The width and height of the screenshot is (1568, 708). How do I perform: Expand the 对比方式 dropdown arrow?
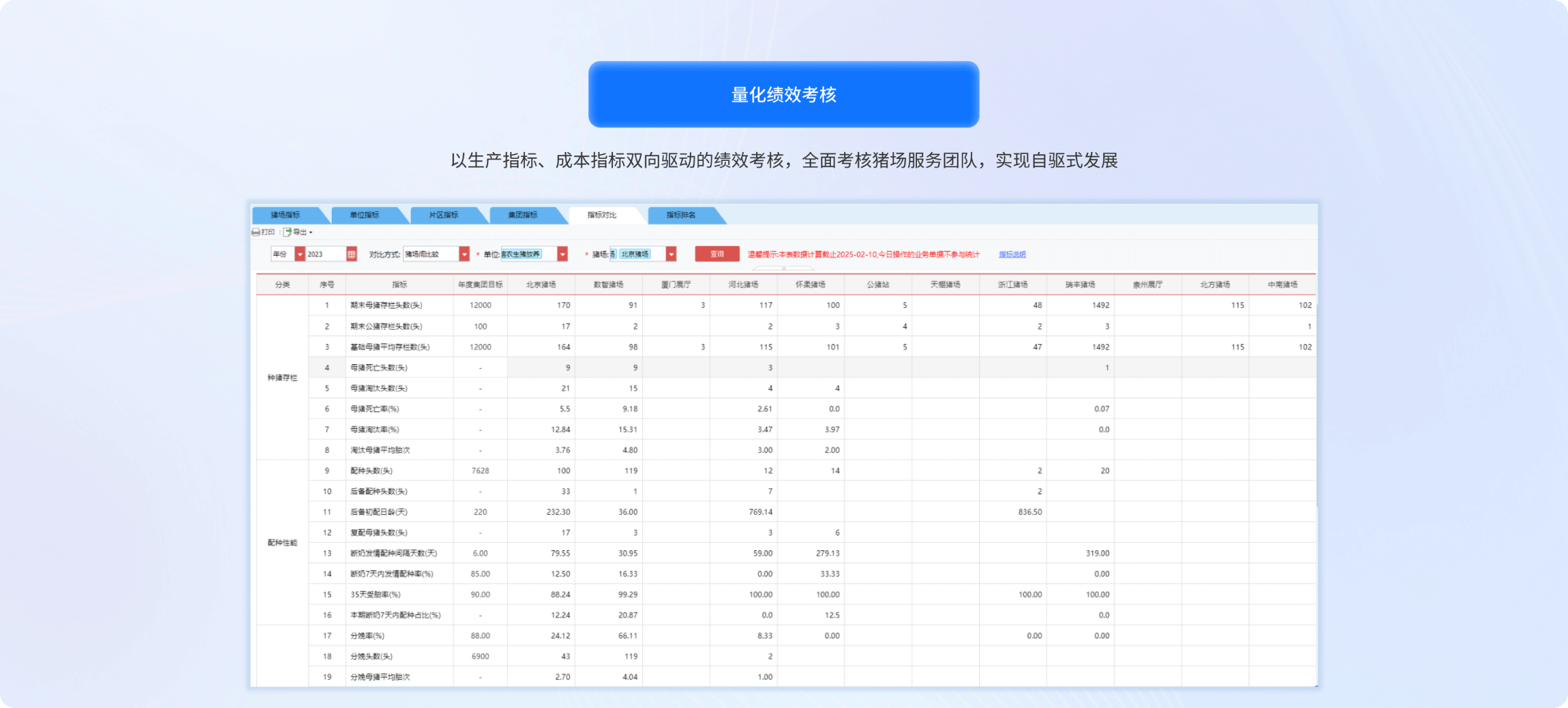(x=464, y=254)
